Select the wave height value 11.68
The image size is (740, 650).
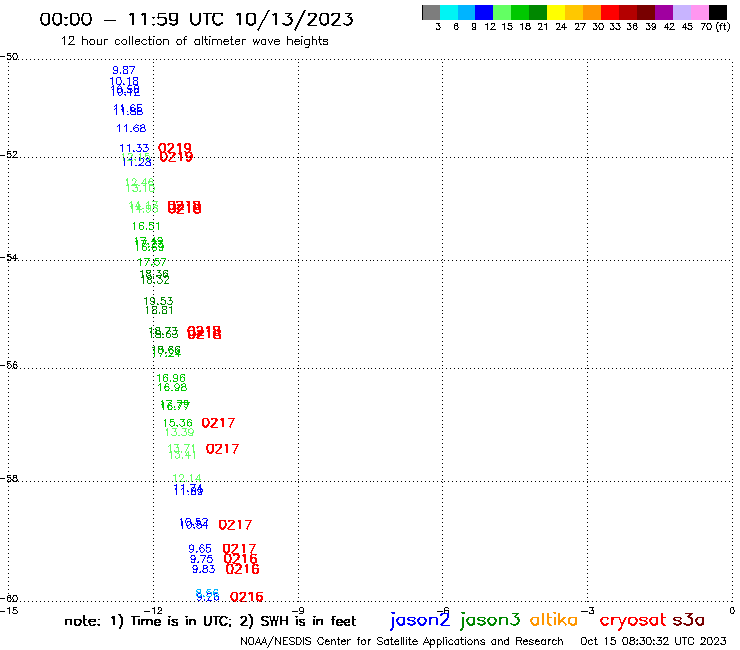(131, 128)
